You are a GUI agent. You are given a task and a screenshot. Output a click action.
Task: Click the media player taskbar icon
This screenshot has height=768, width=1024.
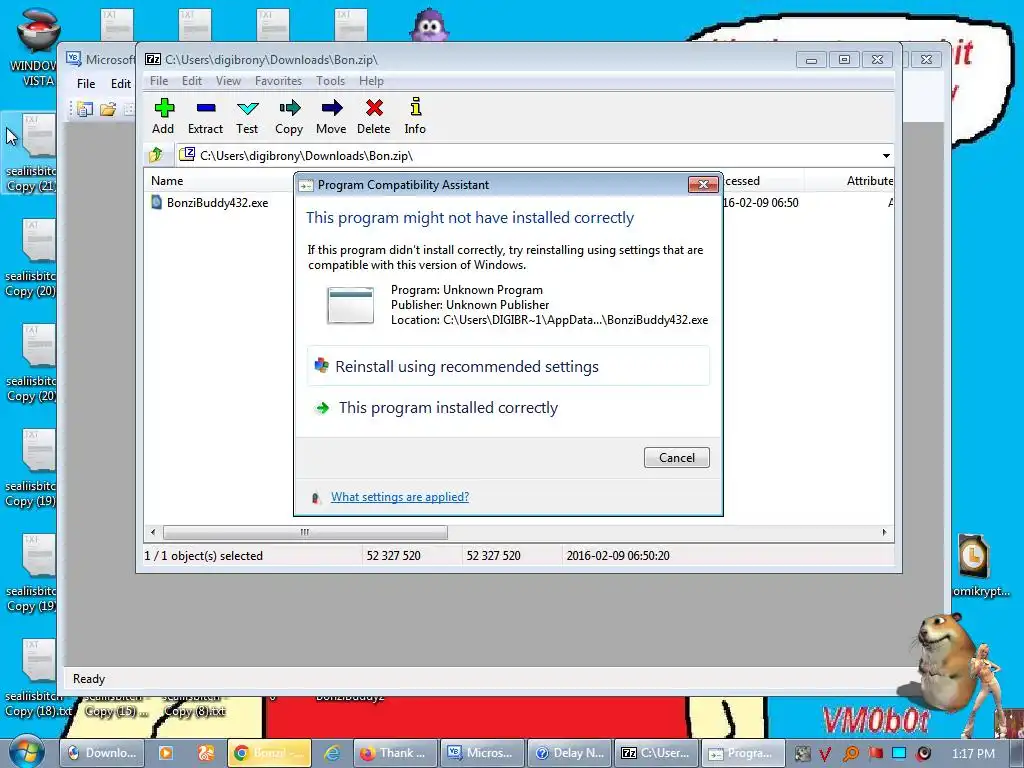point(166,753)
